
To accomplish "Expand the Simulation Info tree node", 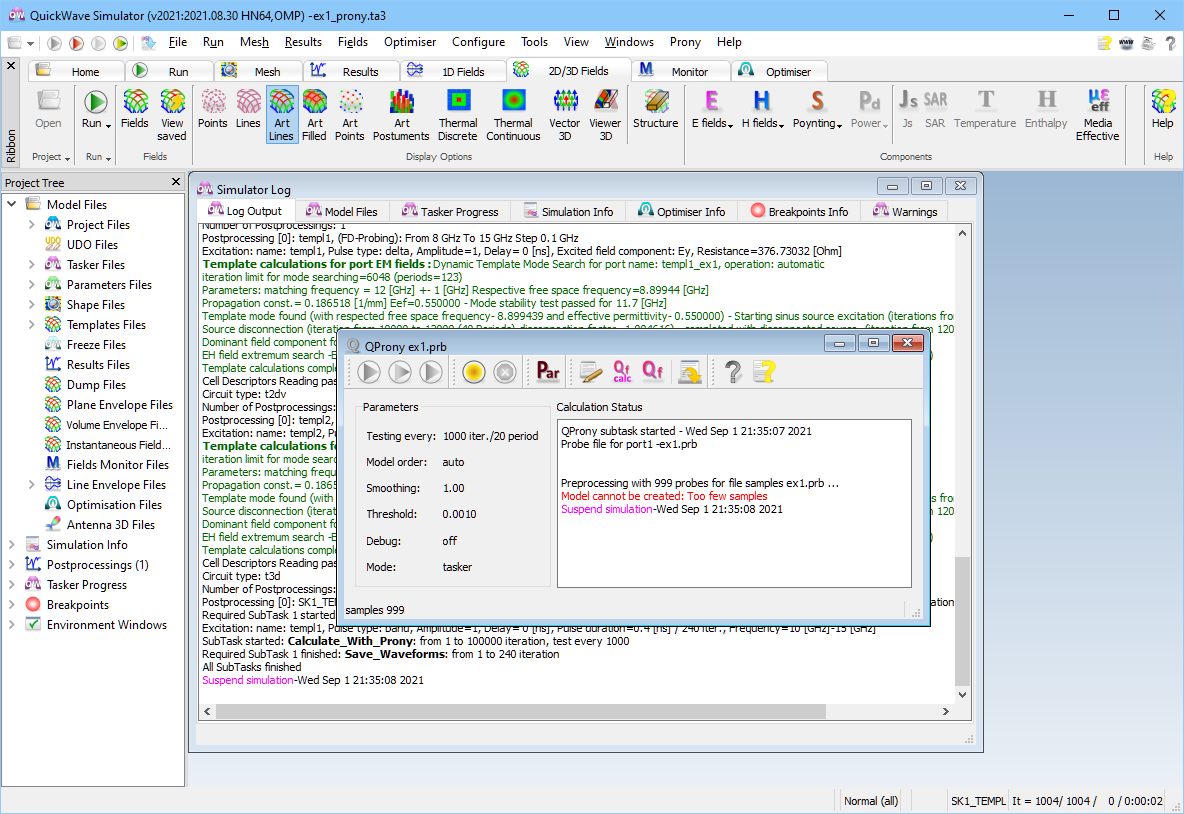I will click(12, 544).
